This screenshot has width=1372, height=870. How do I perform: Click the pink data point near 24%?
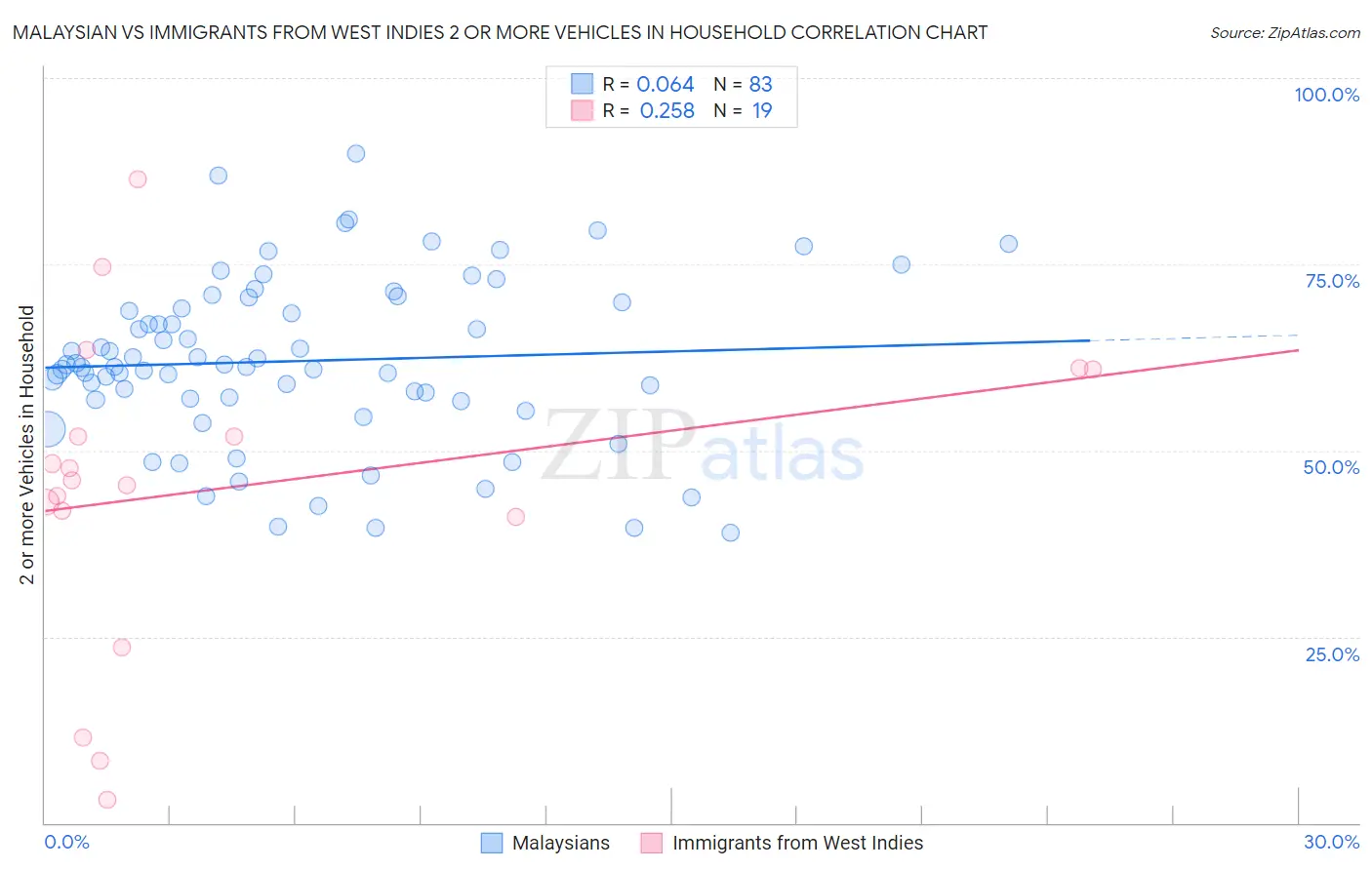point(122,647)
